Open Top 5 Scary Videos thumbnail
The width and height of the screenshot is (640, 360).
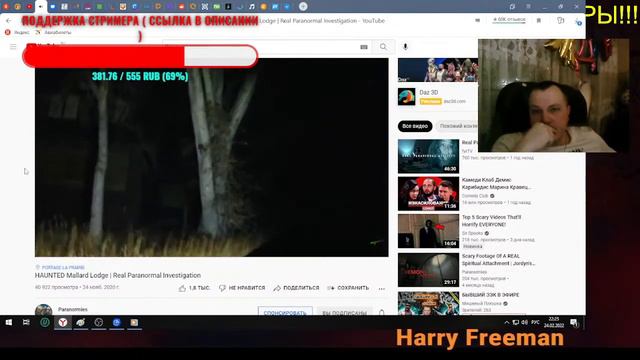coord(428,231)
